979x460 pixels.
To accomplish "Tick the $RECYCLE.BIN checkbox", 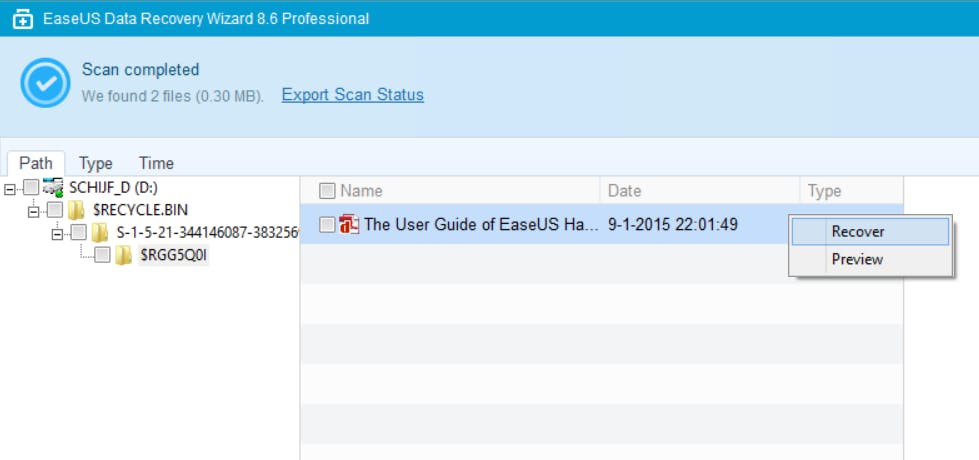I will 55,210.
